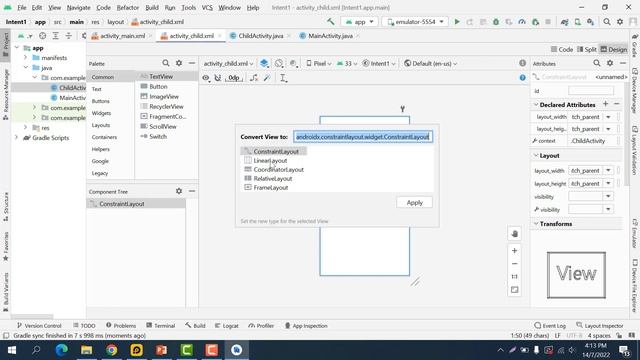Open the Pixel device preview dropdown
640x360 pixels.
(318, 63)
